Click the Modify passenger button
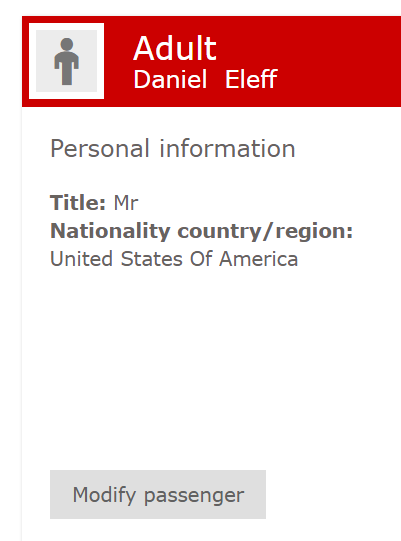 tap(158, 494)
